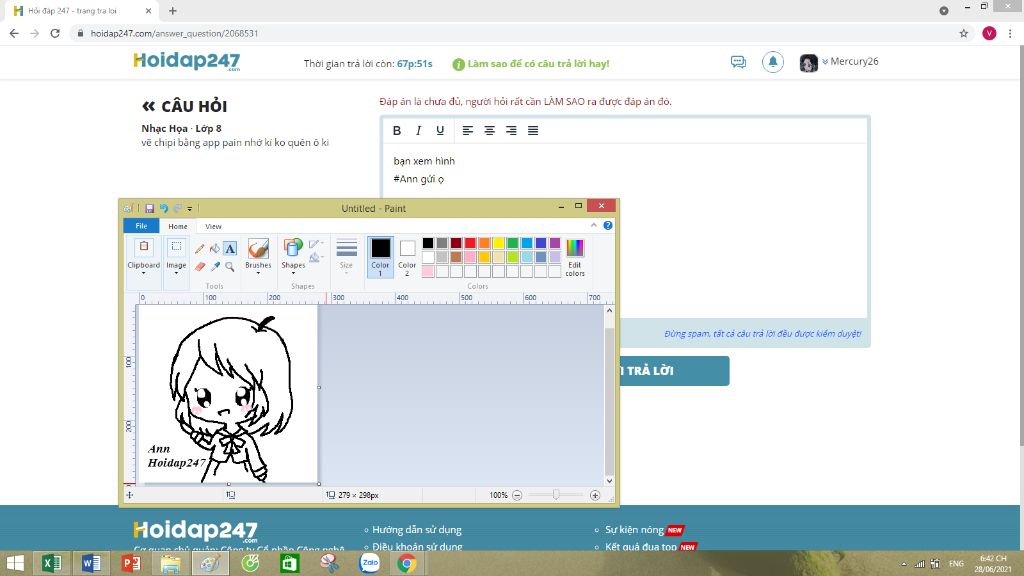Image resolution: width=1024 pixels, height=576 pixels.
Task: Click the Paint zoom slider handle
Action: 556,495
